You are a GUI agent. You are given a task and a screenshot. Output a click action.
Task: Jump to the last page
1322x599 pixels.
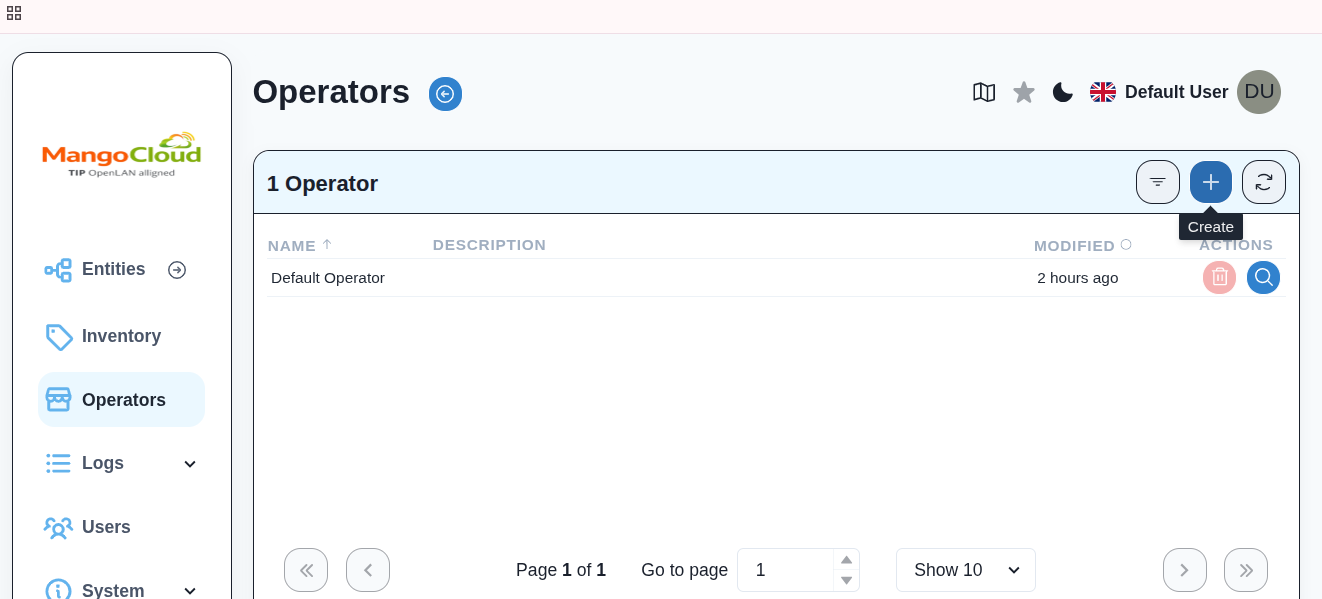coord(1245,570)
